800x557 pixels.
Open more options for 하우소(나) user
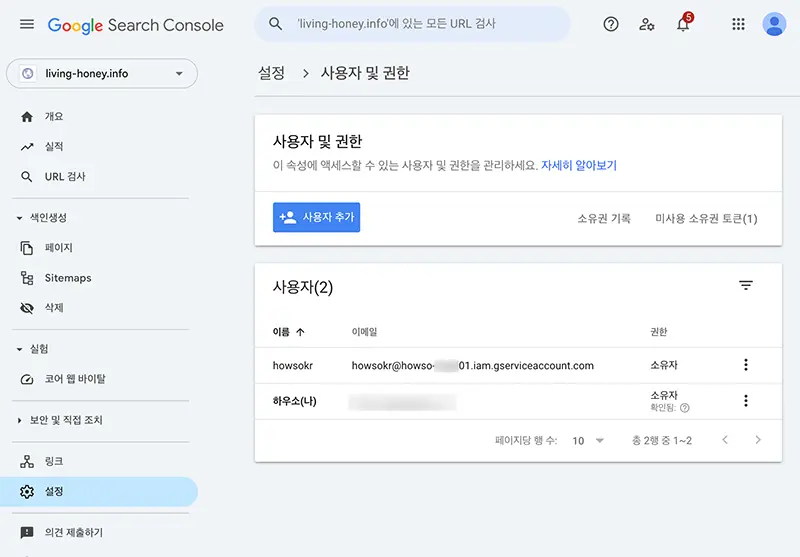745,401
